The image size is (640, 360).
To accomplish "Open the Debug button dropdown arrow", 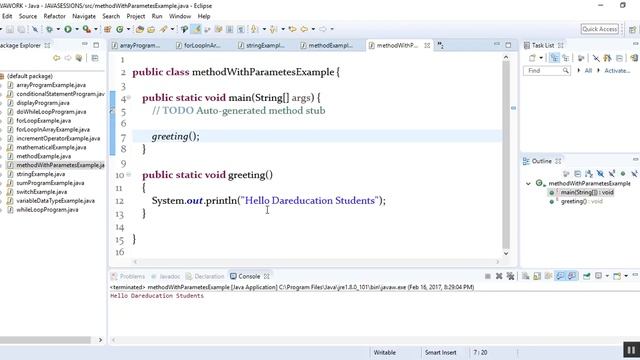I will click(58, 29).
